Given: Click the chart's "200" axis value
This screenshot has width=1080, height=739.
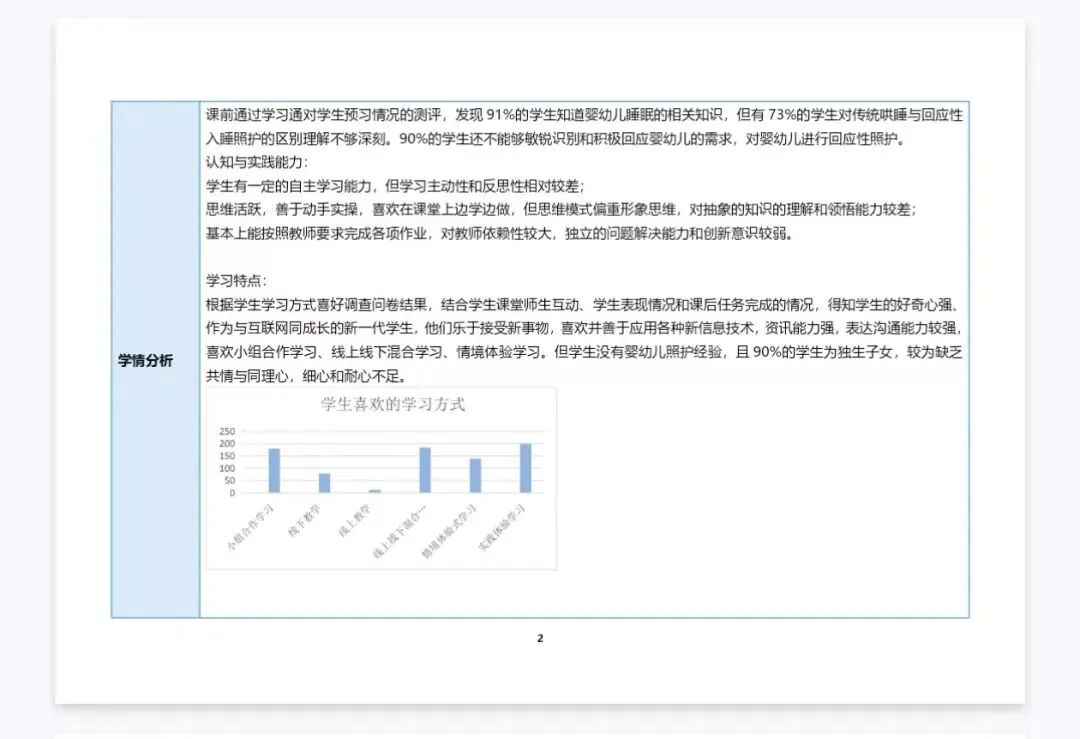Looking at the screenshot, I should (227, 444).
